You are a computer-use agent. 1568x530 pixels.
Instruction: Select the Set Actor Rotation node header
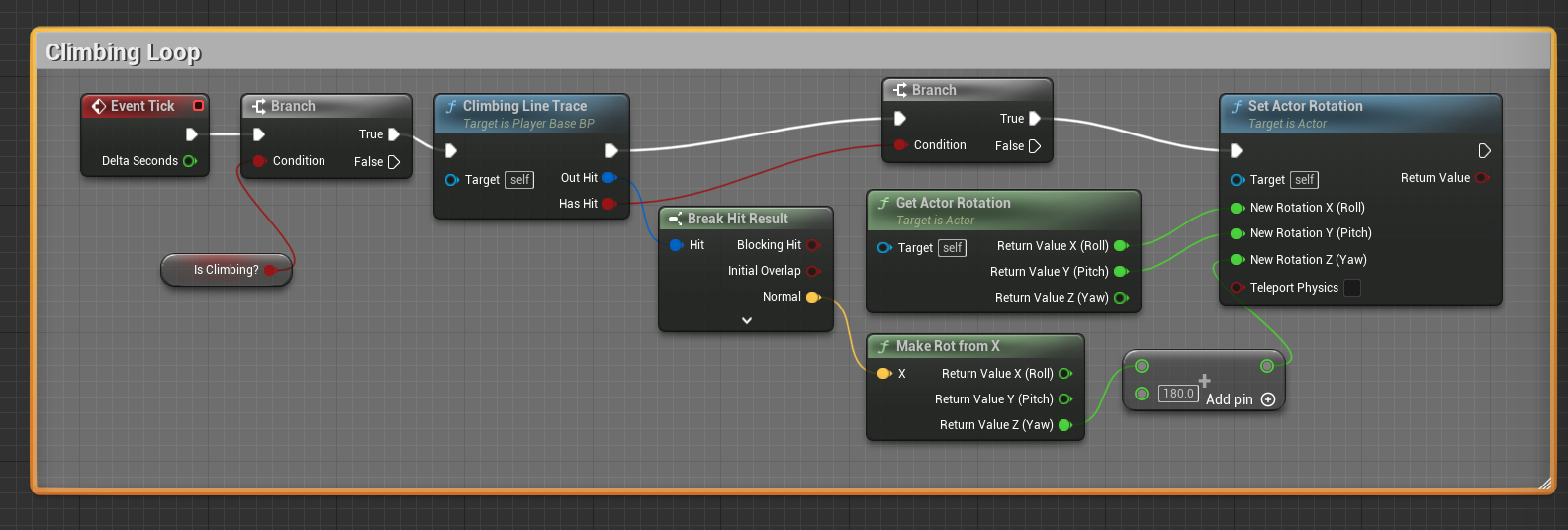1361,114
